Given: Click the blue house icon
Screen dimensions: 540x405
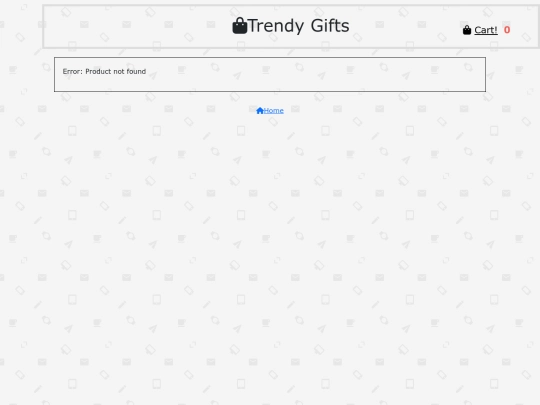Looking at the screenshot, I should coord(260,110).
